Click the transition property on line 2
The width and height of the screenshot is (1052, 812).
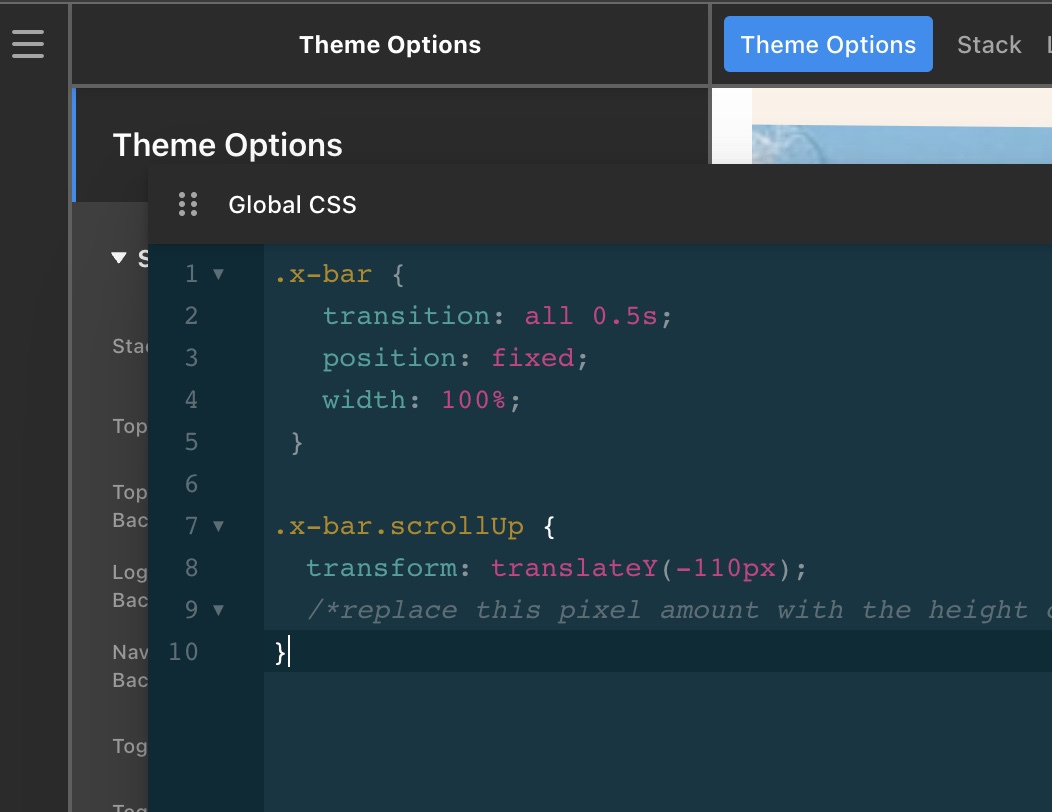click(x=406, y=316)
